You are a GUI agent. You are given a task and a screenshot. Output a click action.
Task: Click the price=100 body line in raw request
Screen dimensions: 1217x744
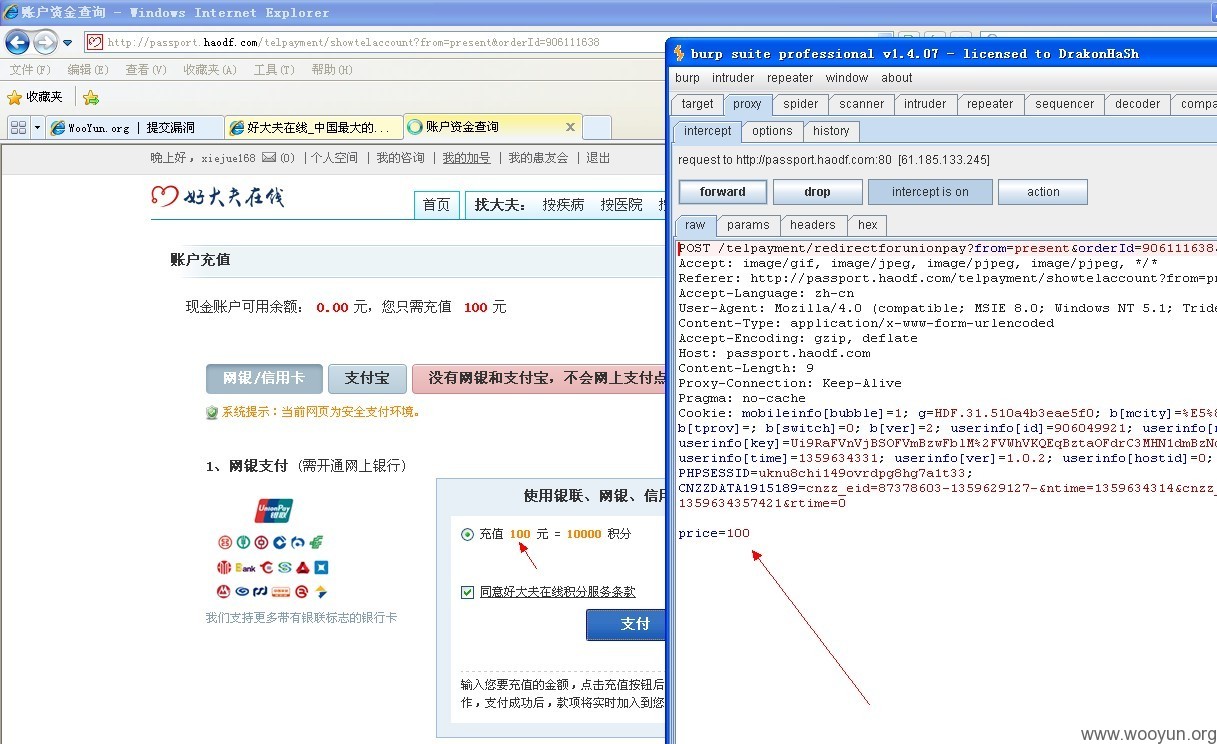[x=714, y=533]
